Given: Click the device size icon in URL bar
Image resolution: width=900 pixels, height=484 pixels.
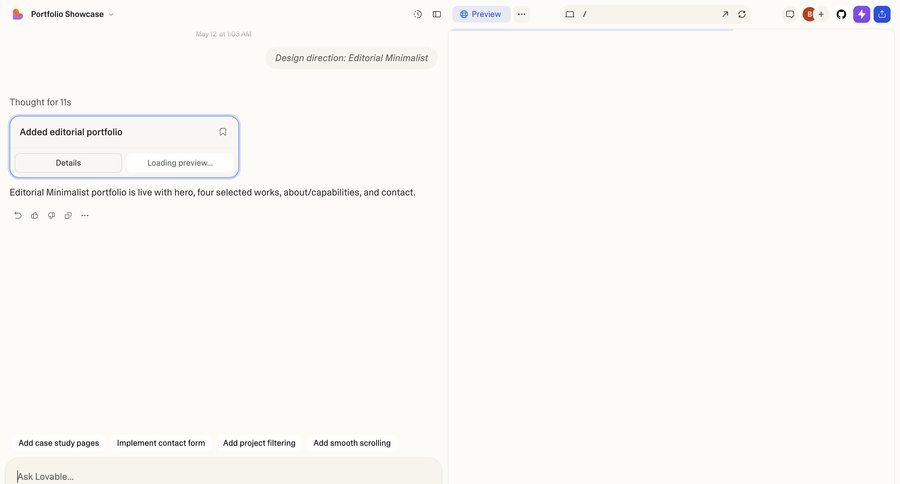Looking at the screenshot, I should [x=570, y=14].
